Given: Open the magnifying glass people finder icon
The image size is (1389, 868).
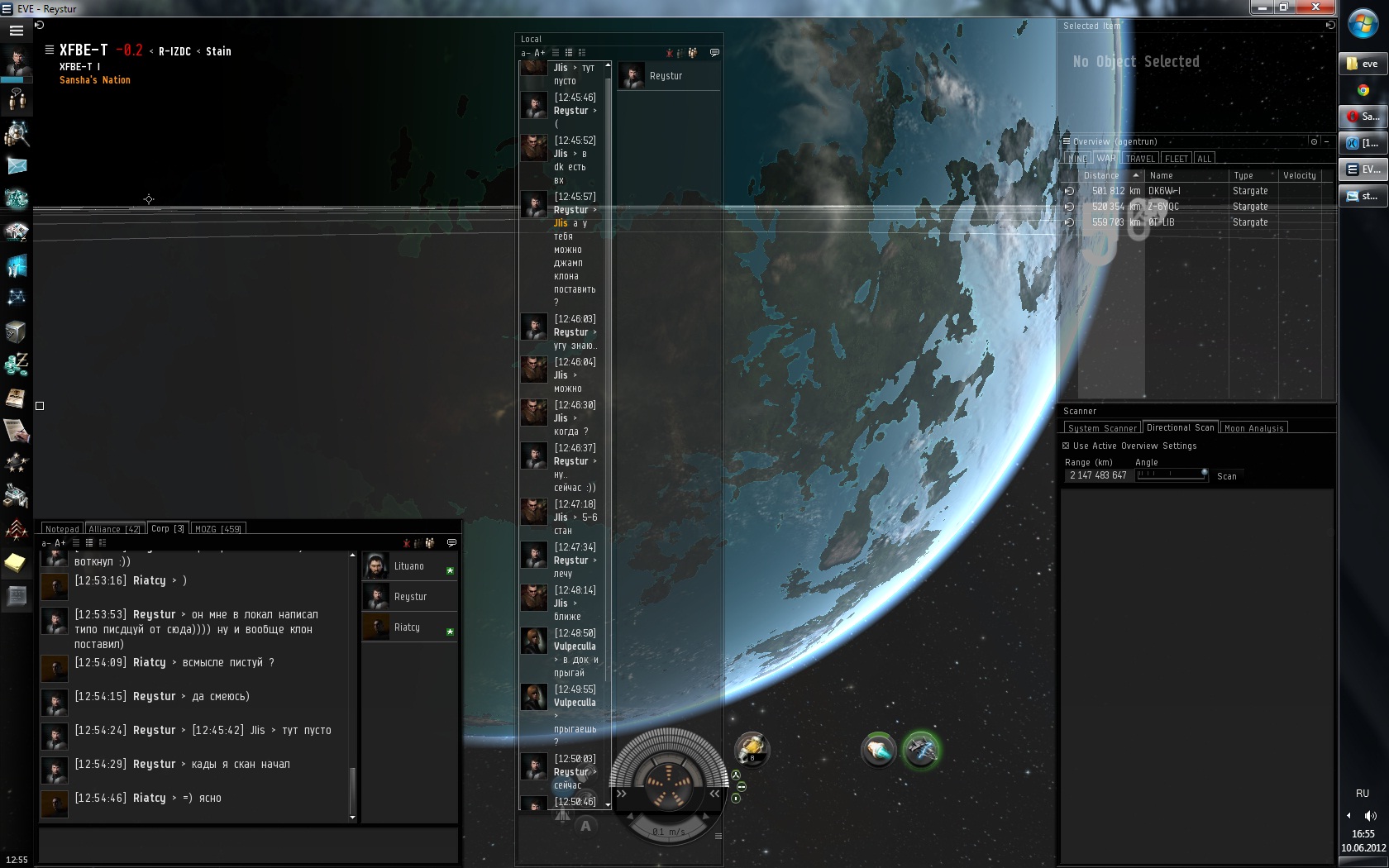Looking at the screenshot, I should pyautogui.click(x=16, y=133).
